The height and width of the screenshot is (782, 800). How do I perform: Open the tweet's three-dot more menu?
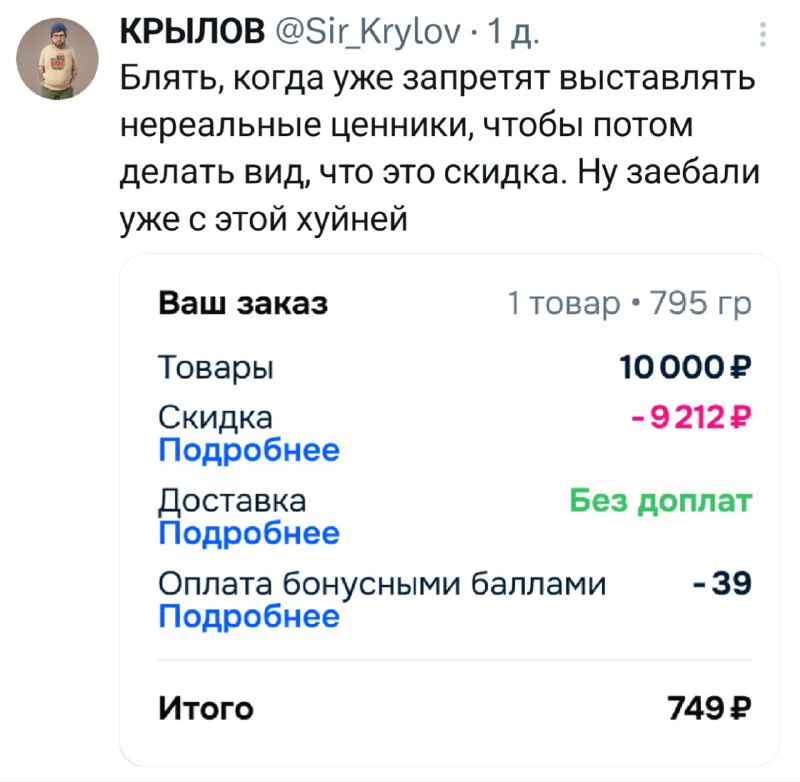[764, 38]
